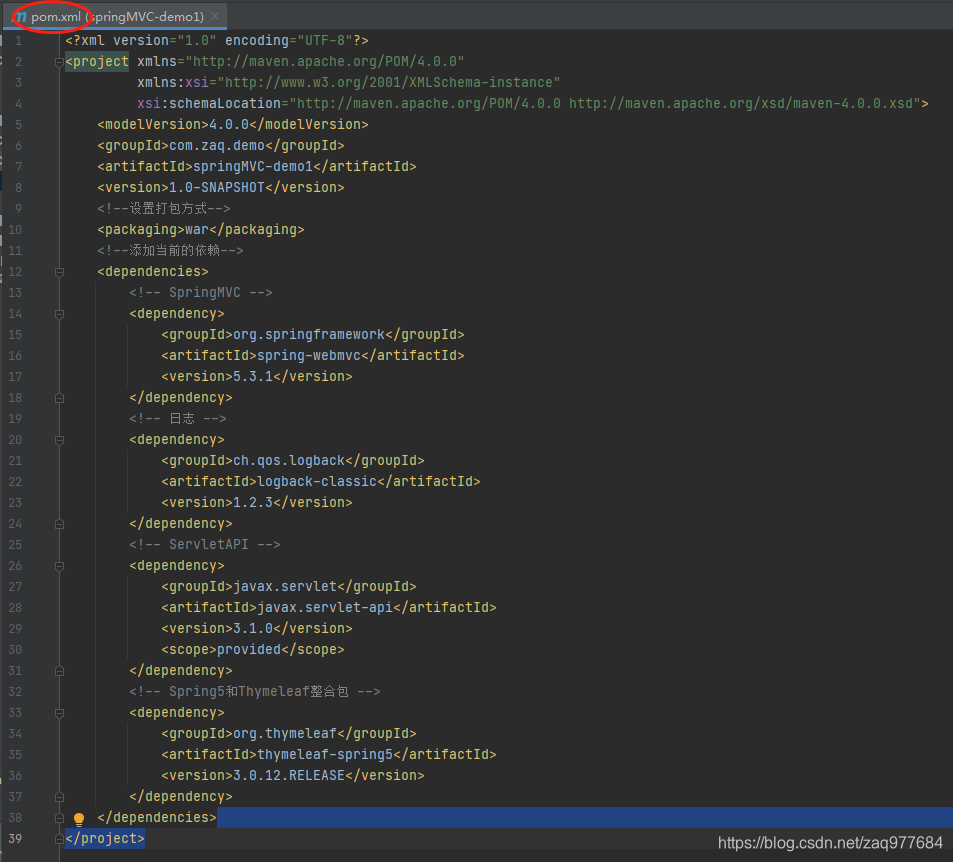
Task: Open the CSDN blog link watermark
Action: [x=830, y=842]
